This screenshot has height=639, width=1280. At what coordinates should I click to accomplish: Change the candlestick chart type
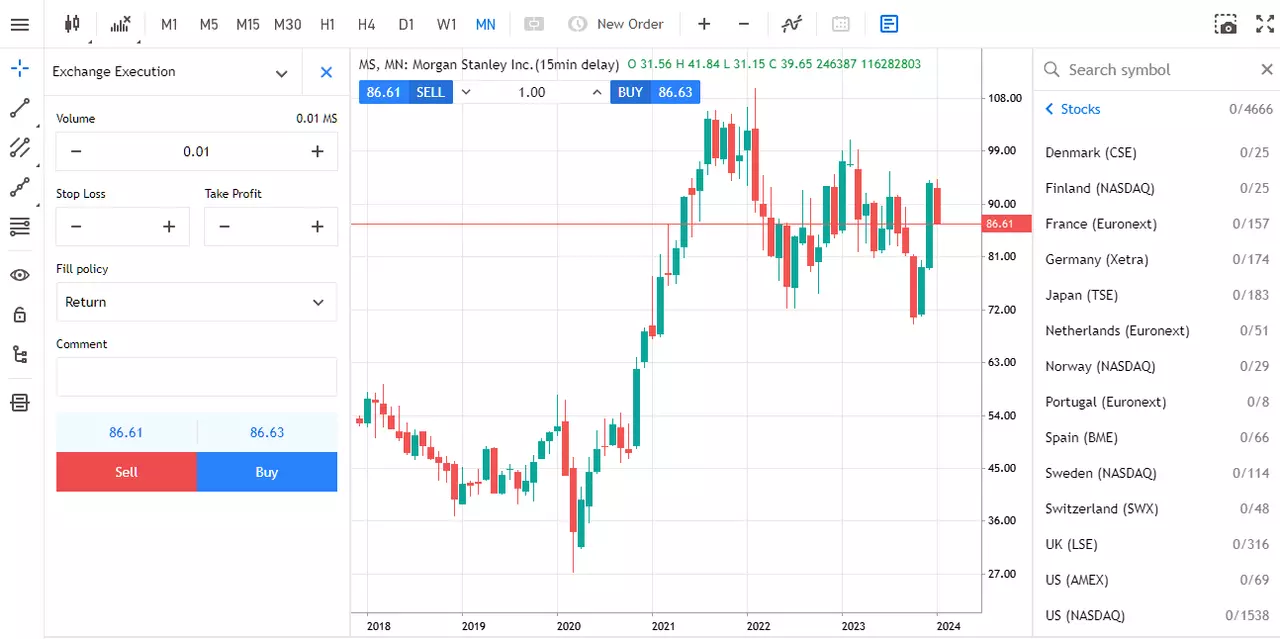pos(72,24)
